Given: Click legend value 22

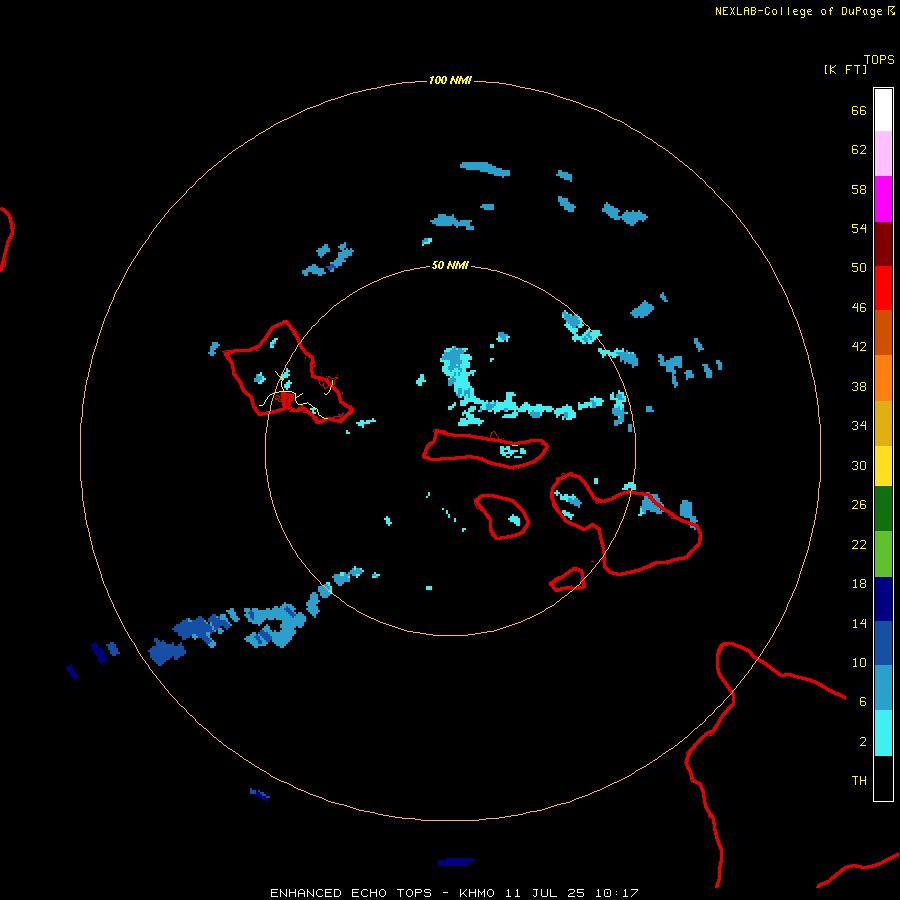Looking at the screenshot, I should point(859,544).
